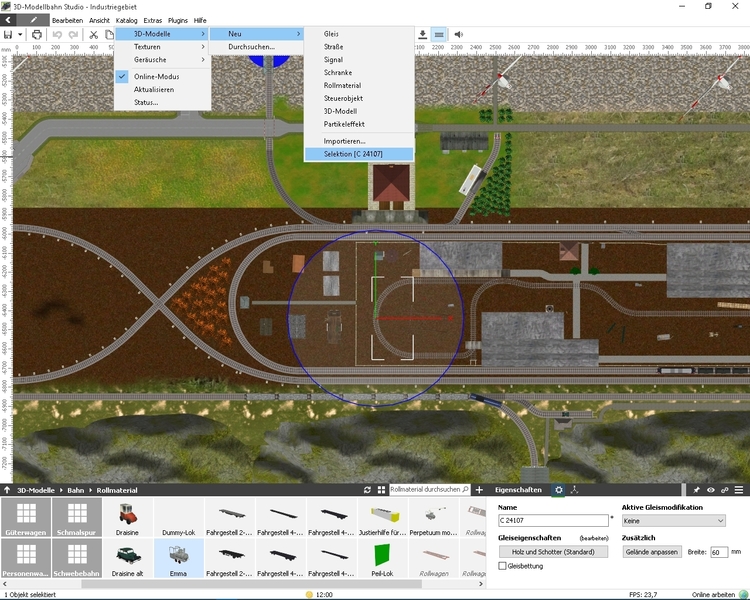Screen dimensions: 750x600
Task: Select the Emma locomotive thumbnail
Action: [x=180, y=557]
